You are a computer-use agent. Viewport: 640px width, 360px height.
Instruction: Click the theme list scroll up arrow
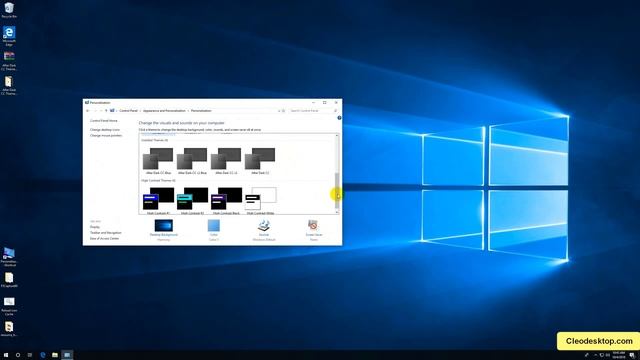click(337, 136)
